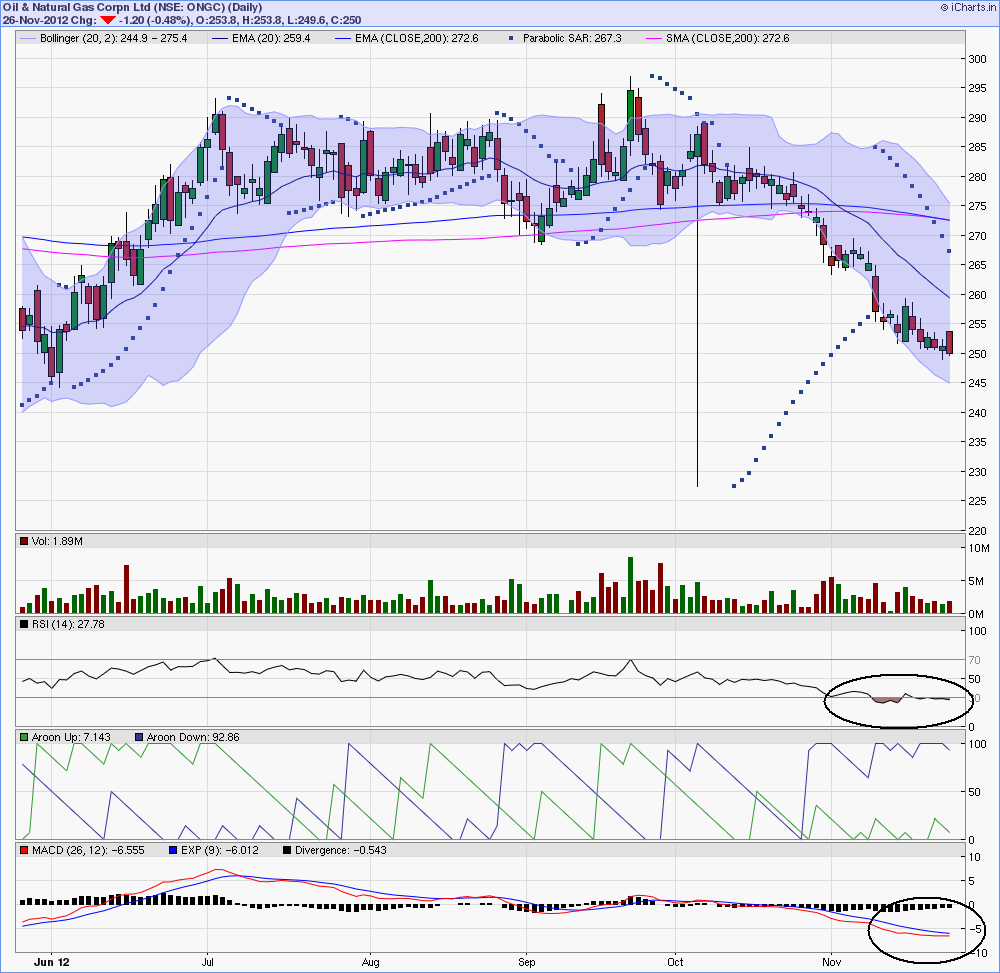Click the red down-arrow change indicator
Image resolution: width=1000 pixels, height=973 pixels.
point(108,20)
